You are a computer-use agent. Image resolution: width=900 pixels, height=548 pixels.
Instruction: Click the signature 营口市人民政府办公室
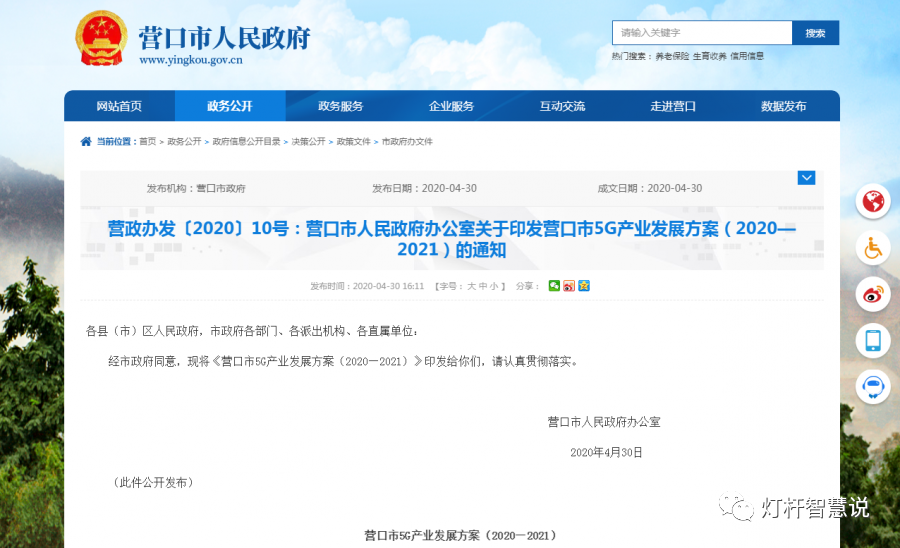pyautogui.click(x=604, y=422)
